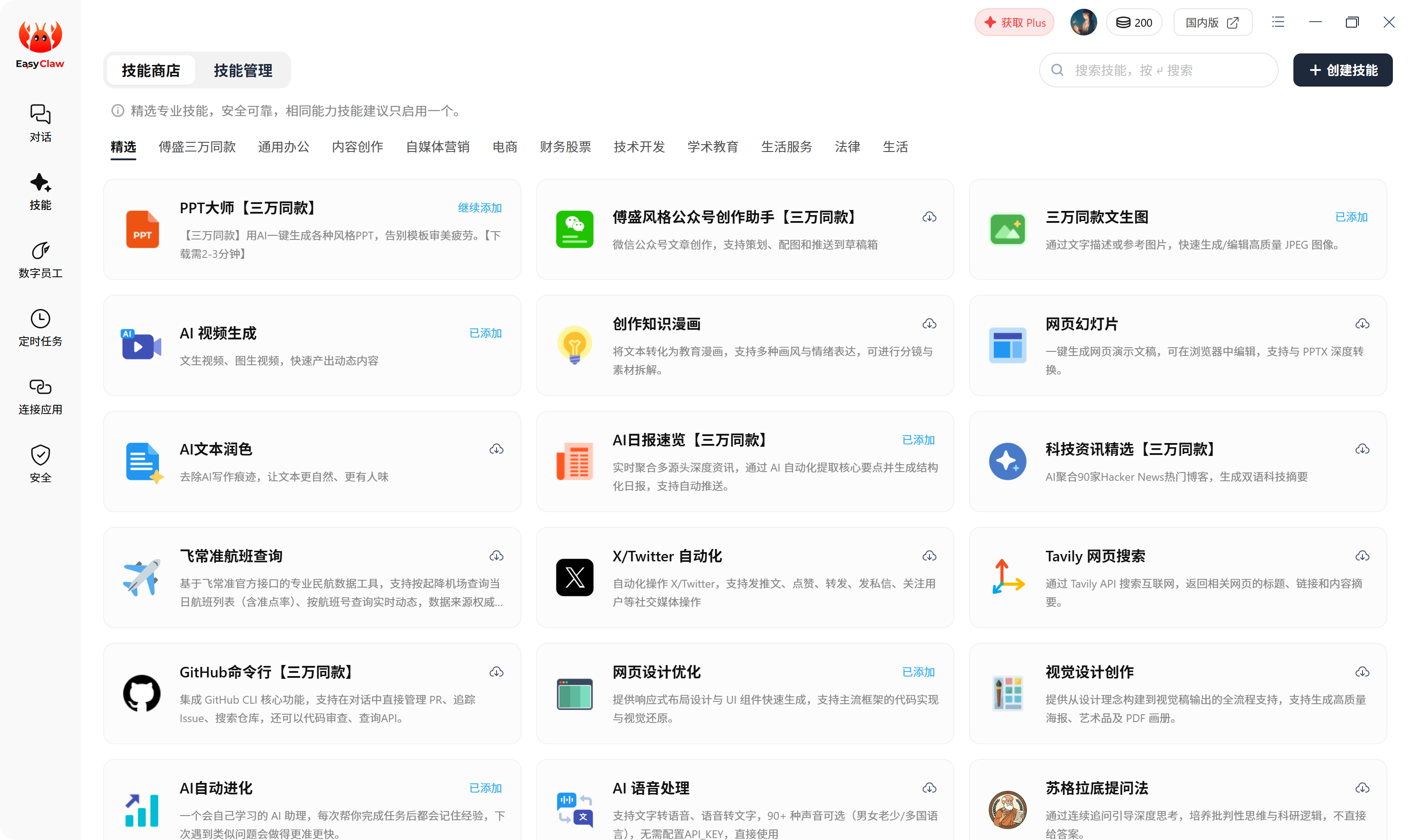Download the 科技资讯精选 skill
This screenshot has width=1415, height=840.
tap(1362, 449)
